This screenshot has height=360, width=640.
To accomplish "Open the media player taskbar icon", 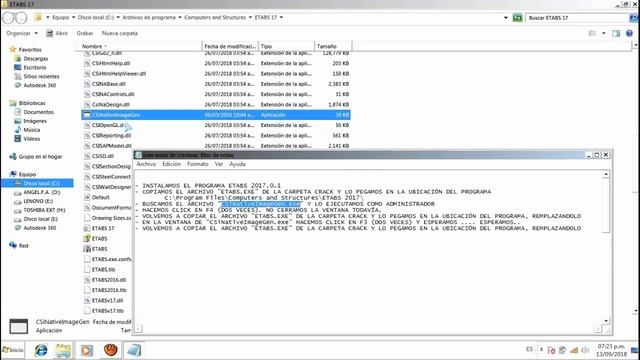I will [87, 350].
